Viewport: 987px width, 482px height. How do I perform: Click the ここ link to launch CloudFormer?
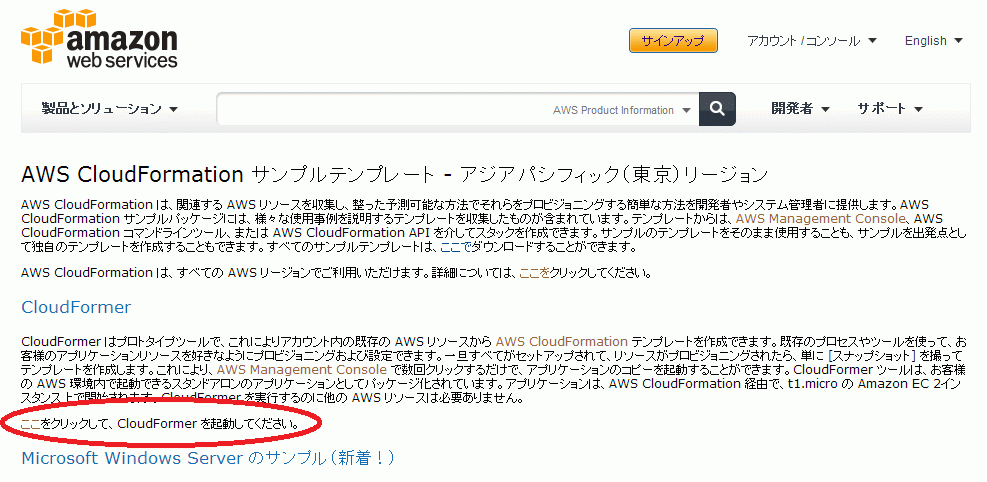[x=31, y=424]
